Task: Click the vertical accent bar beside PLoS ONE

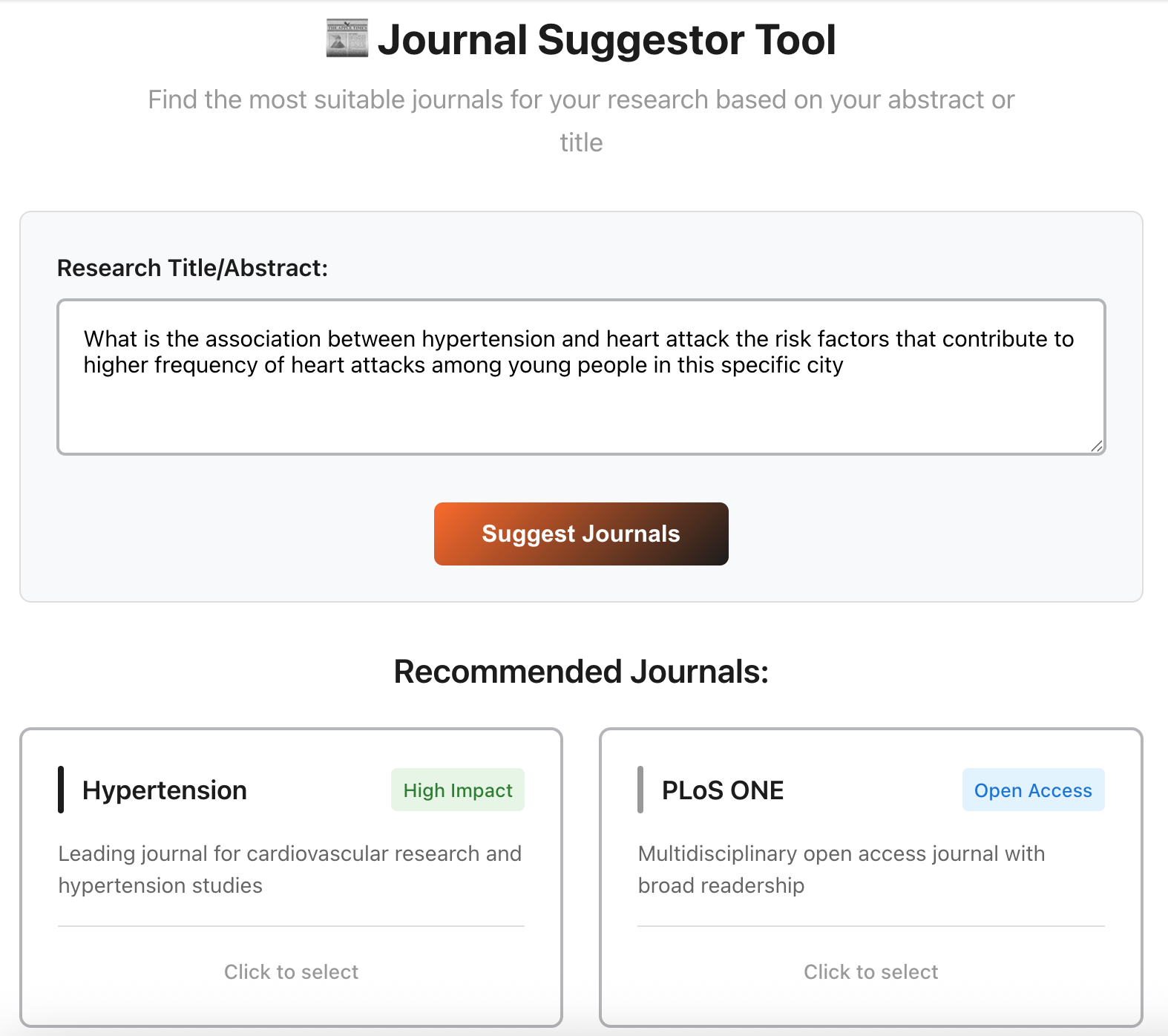Action: (x=642, y=790)
